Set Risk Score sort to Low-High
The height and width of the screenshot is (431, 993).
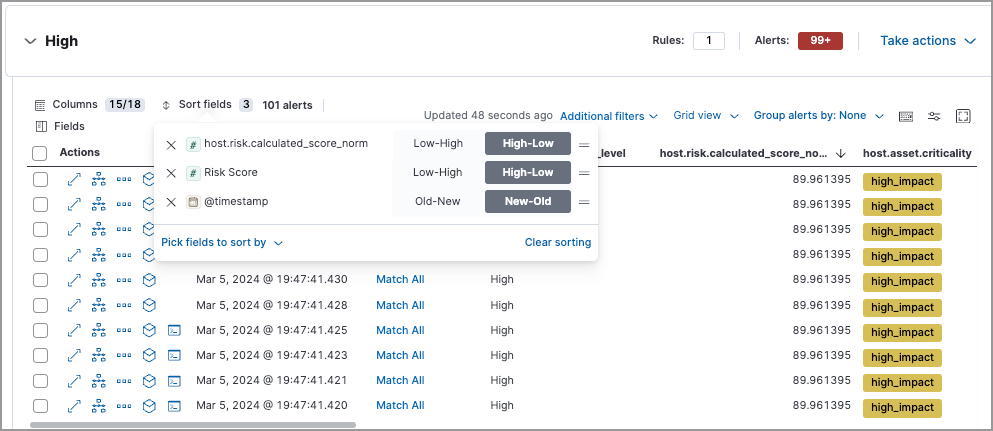coord(437,173)
